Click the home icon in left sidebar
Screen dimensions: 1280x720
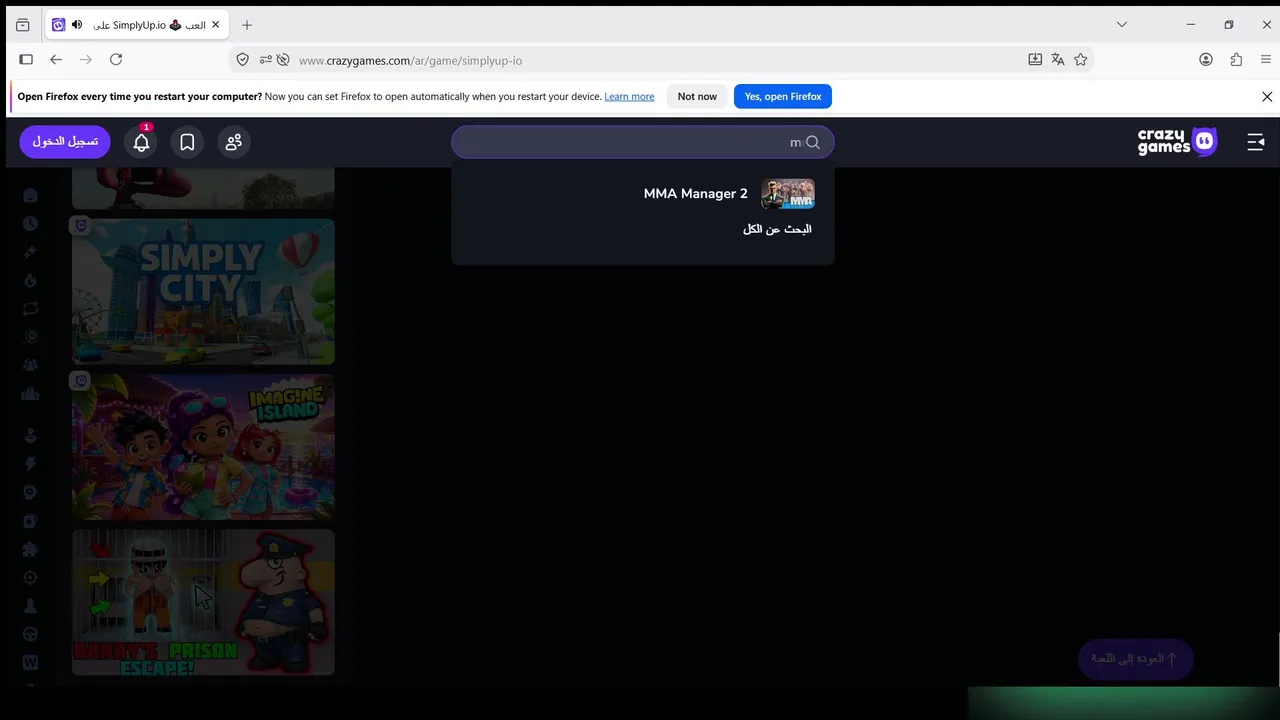[30, 195]
